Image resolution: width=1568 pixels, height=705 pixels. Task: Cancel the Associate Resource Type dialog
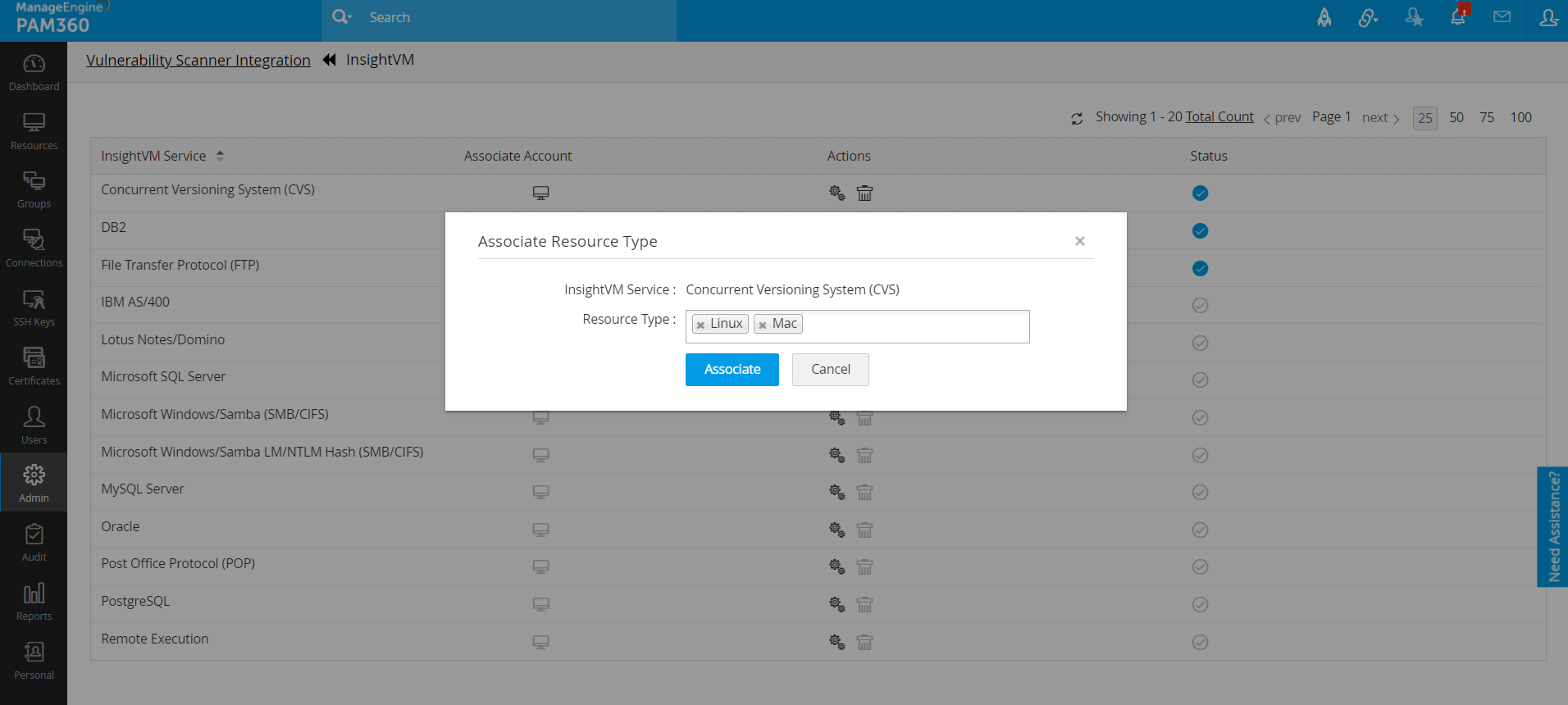[830, 370]
